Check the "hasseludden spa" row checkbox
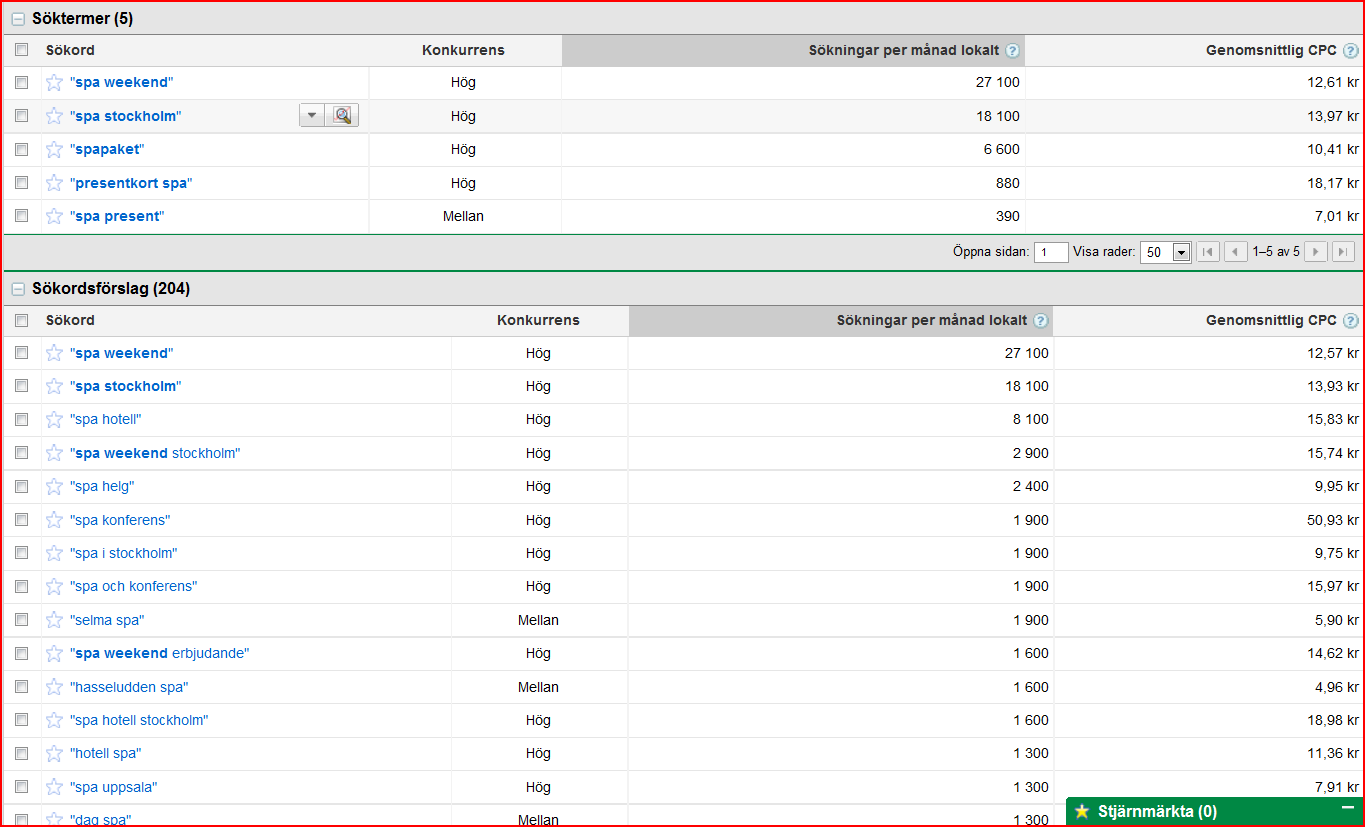This screenshot has height=827, width=1365. click(x=21, y=687)
